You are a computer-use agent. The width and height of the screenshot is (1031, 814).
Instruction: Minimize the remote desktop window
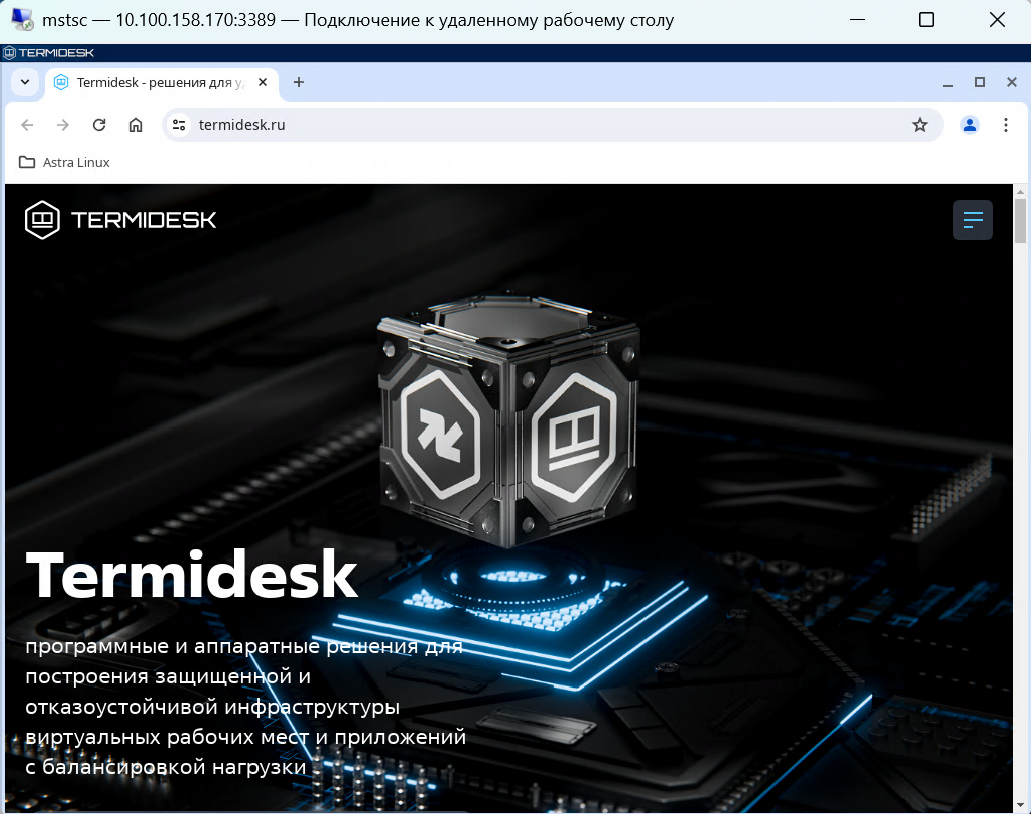click(x=857, y=20)
